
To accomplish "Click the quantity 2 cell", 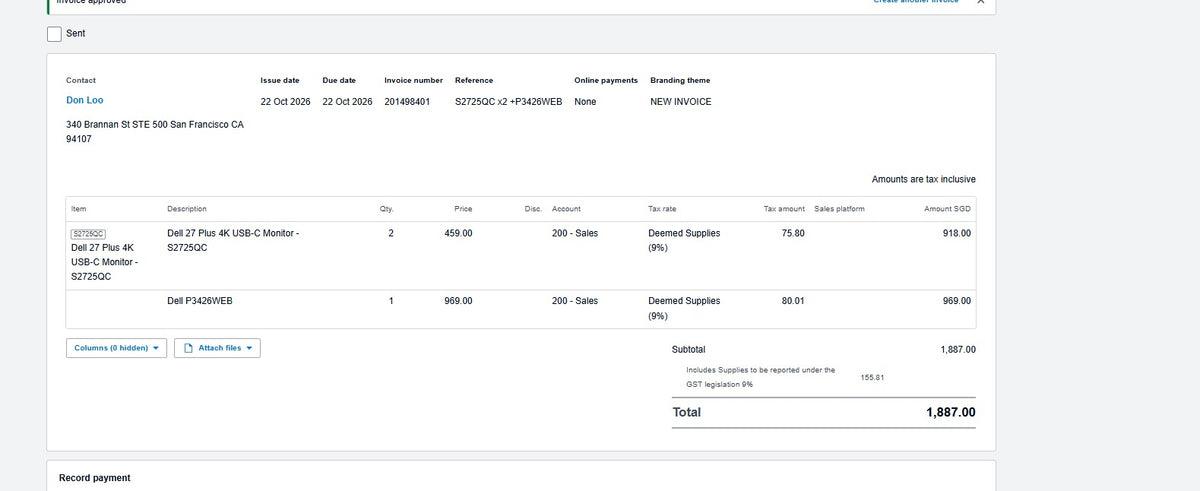I will click(391, 233).
